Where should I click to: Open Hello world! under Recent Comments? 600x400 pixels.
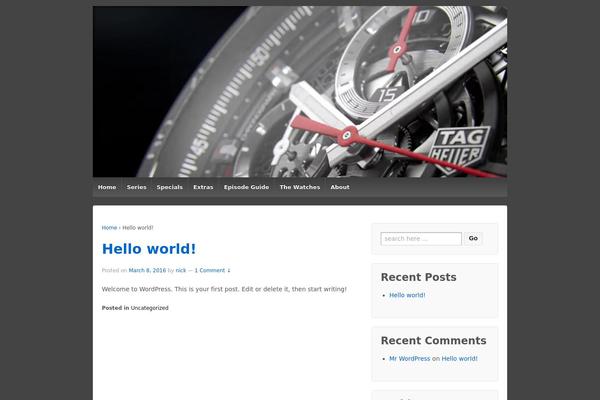tap(460, 359)
